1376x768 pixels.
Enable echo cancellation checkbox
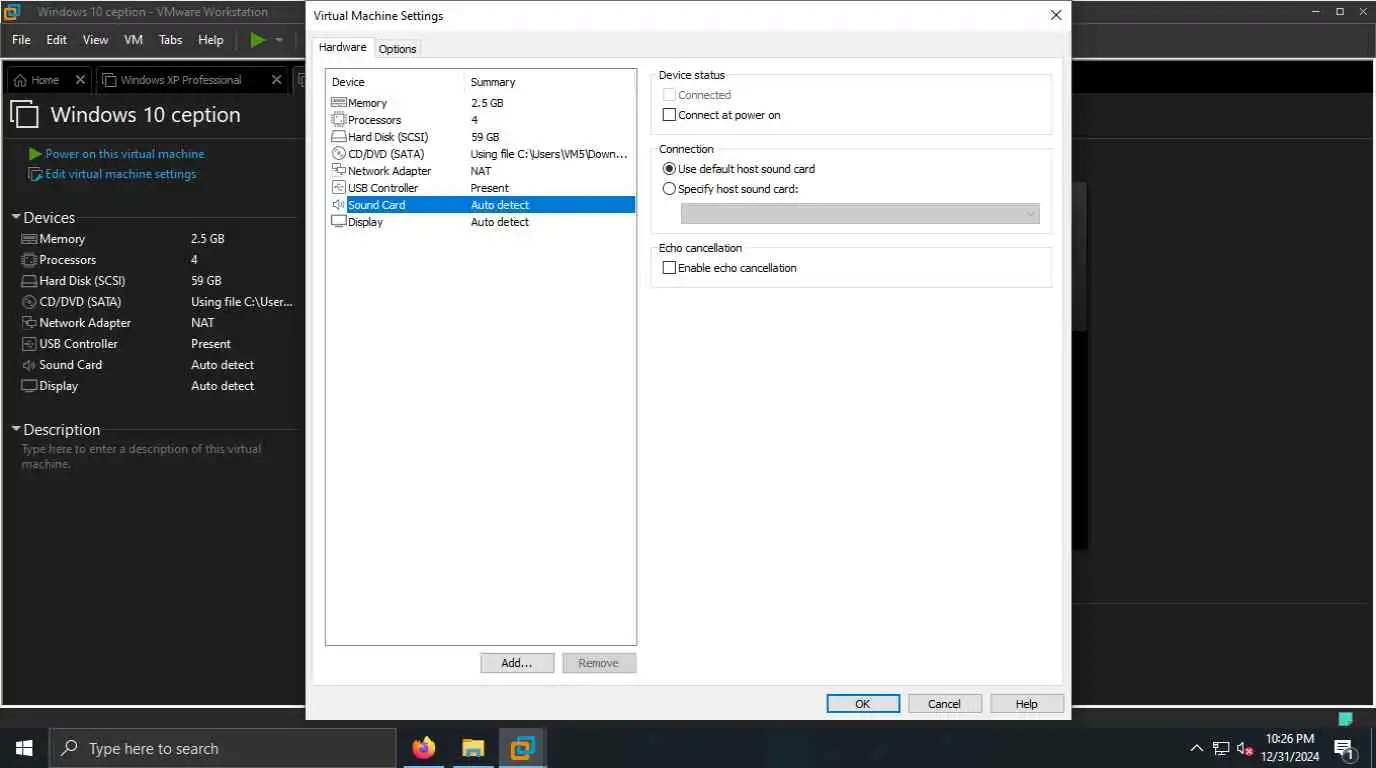(670, 268)
